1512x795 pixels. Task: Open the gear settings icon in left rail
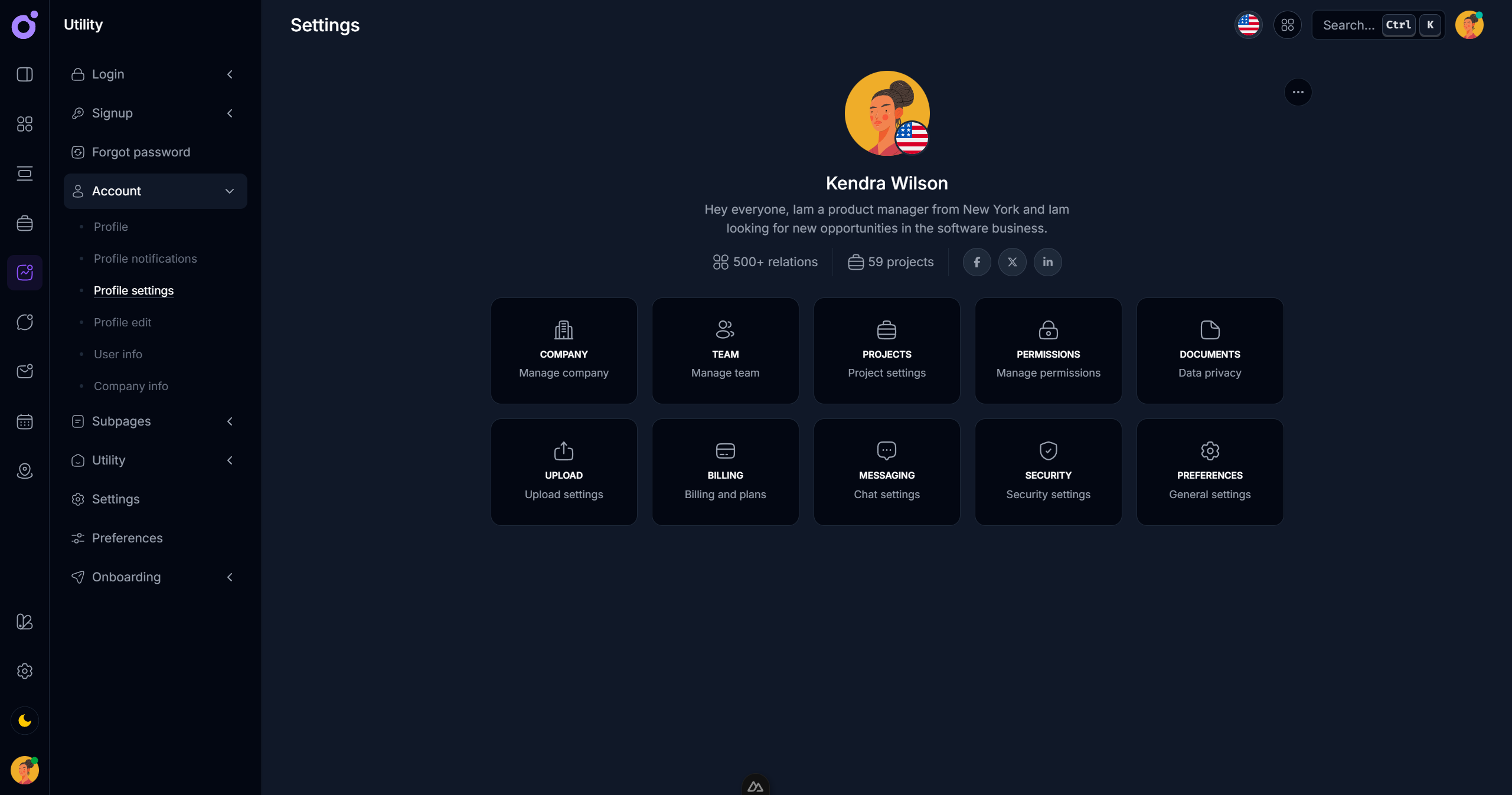coord(24,671)
